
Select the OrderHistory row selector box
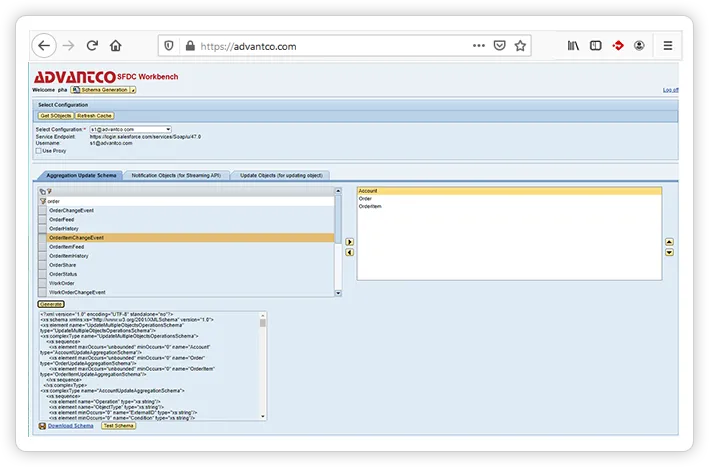[43, 229]
